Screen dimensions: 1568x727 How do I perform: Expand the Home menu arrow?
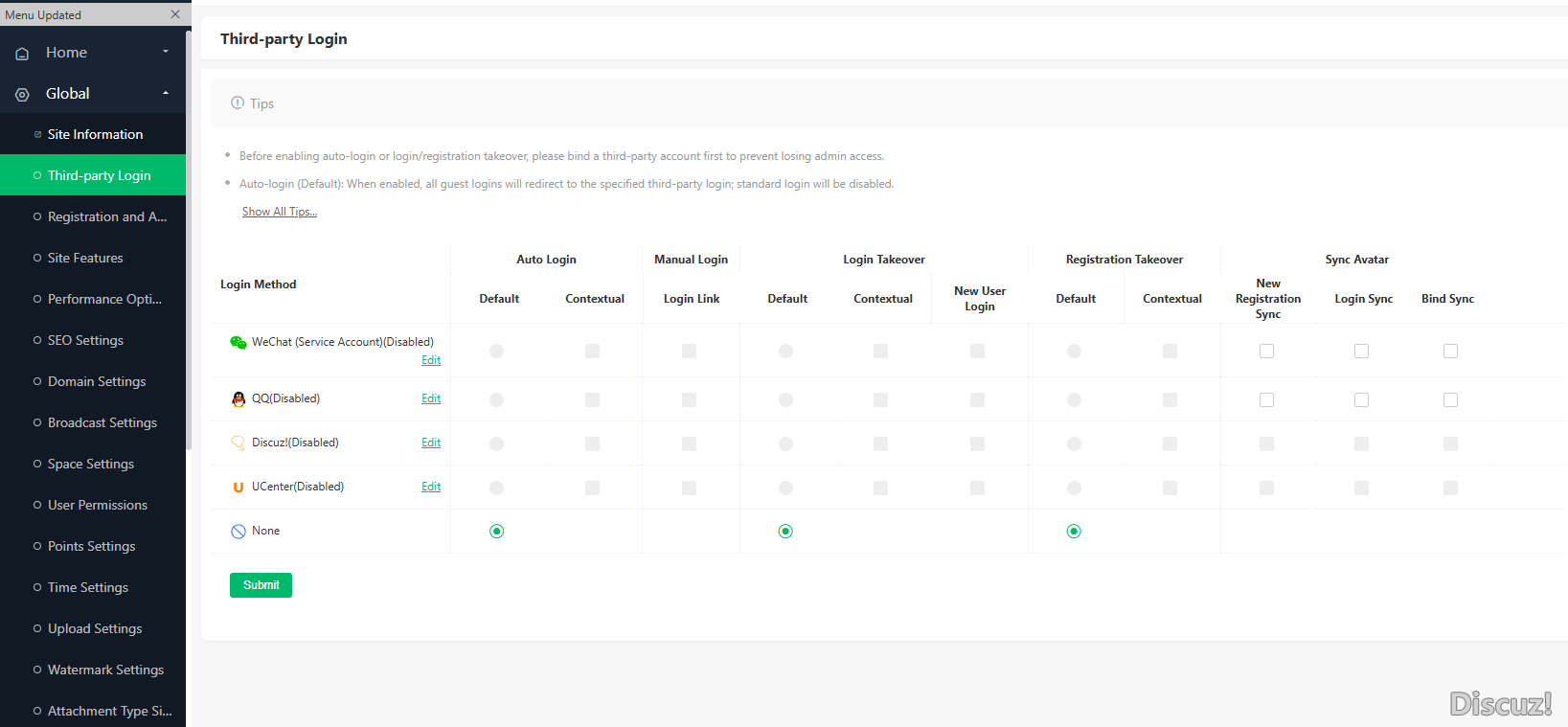[166, 52]
